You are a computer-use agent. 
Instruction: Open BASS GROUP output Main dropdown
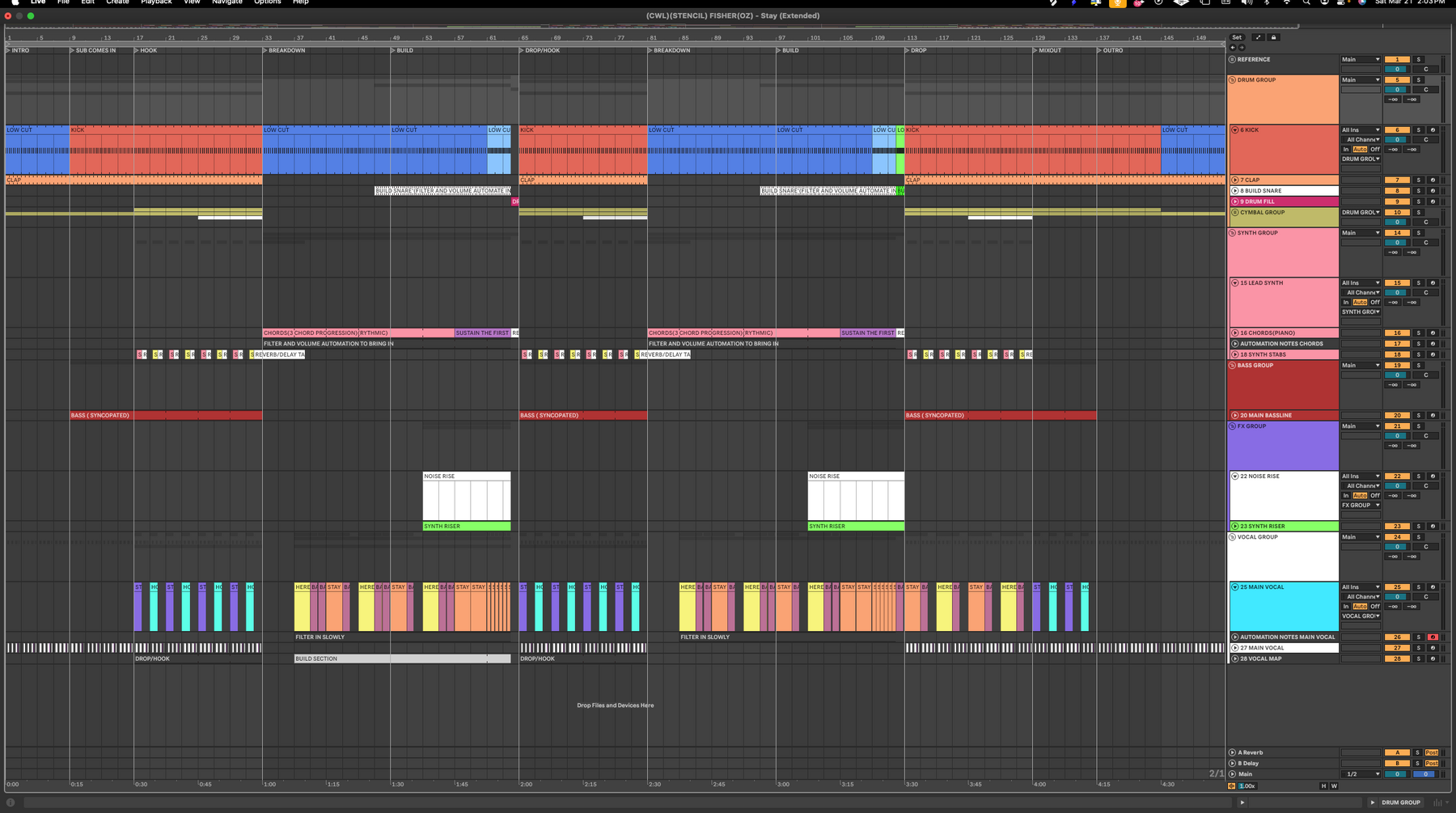coord(1361,366)
